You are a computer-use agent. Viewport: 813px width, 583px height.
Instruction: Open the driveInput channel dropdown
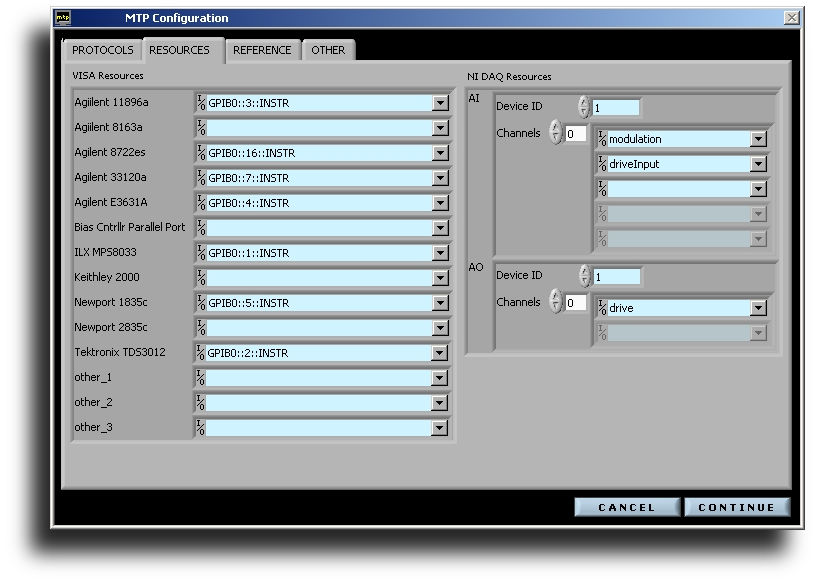(x=758, y=164)
